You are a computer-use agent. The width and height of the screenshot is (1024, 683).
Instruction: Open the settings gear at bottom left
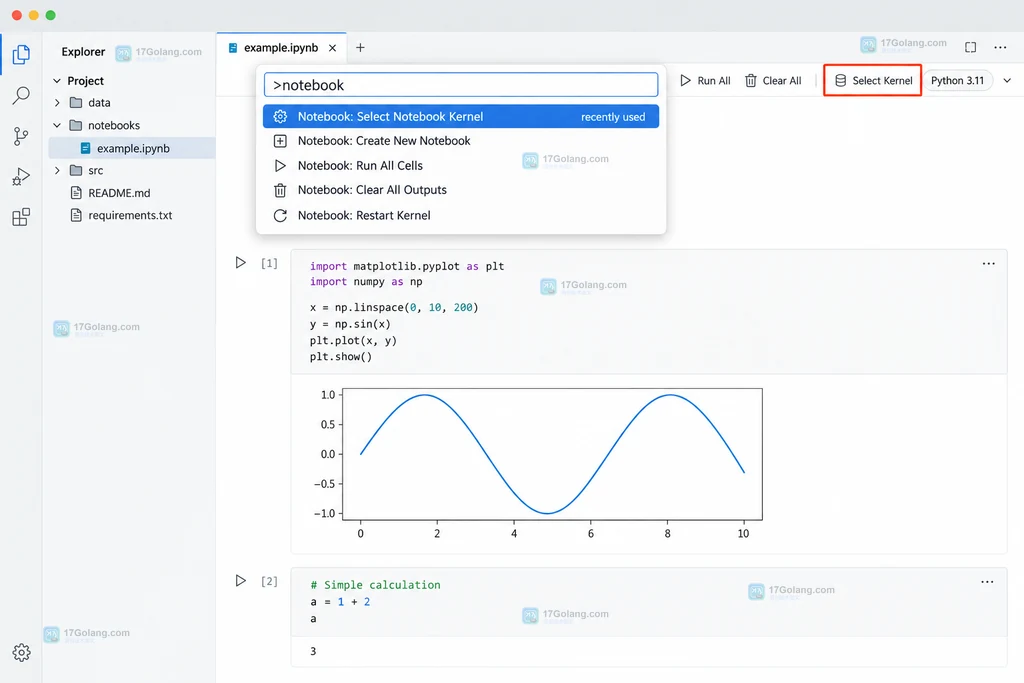tap(22, 652)
